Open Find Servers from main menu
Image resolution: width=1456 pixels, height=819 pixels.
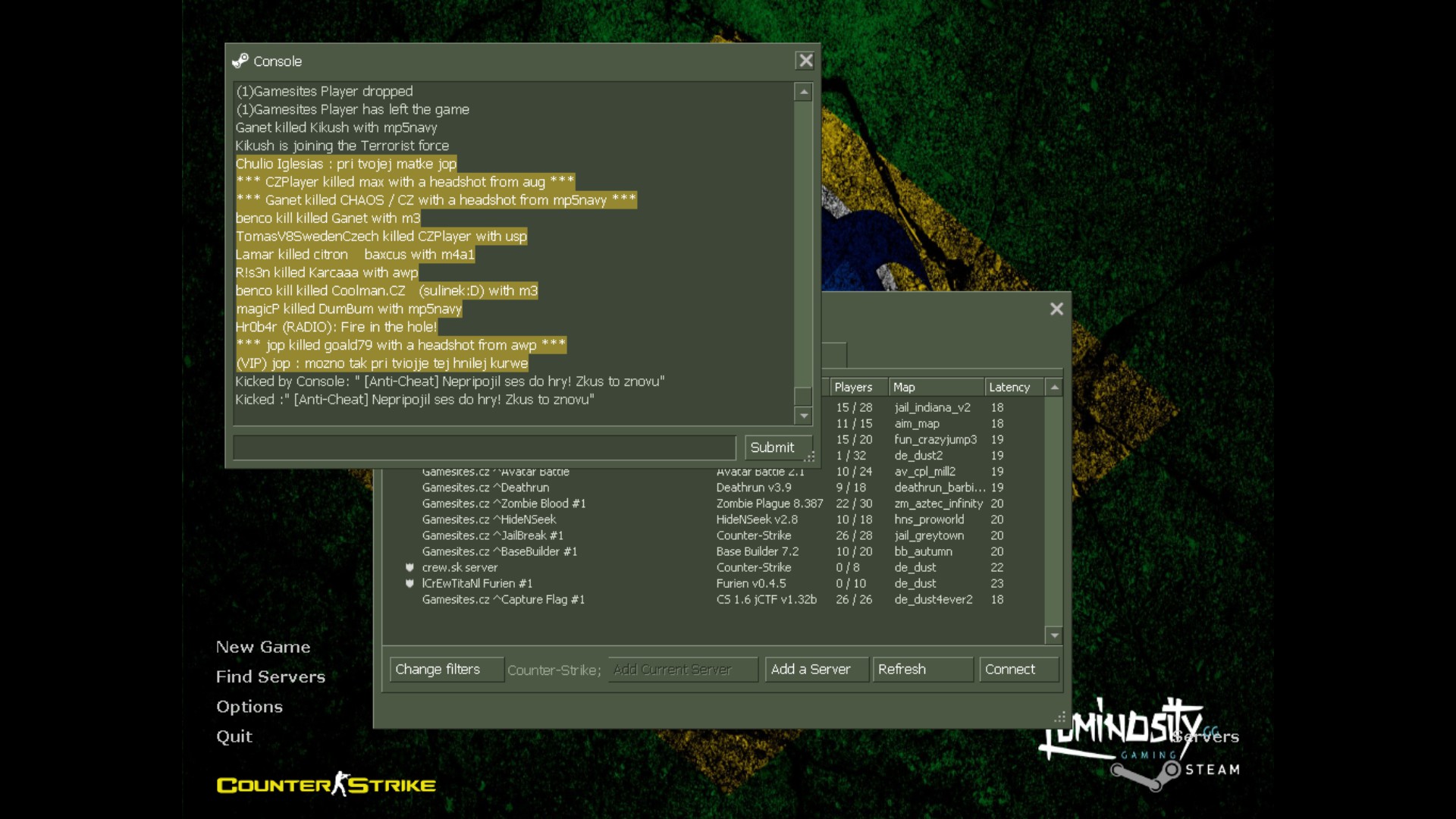(x=271, y=676)
